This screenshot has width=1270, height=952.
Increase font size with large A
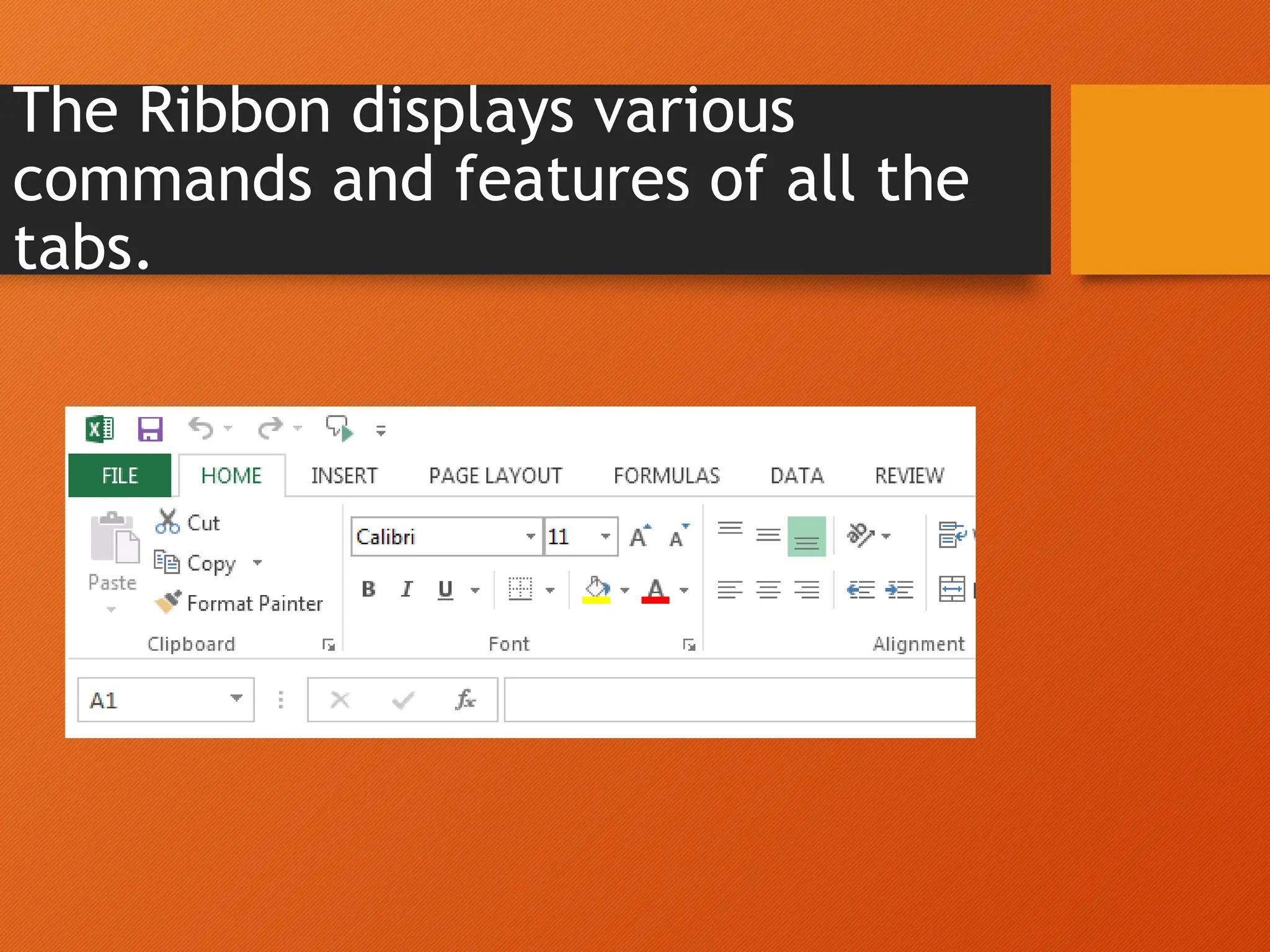[641, 536]
